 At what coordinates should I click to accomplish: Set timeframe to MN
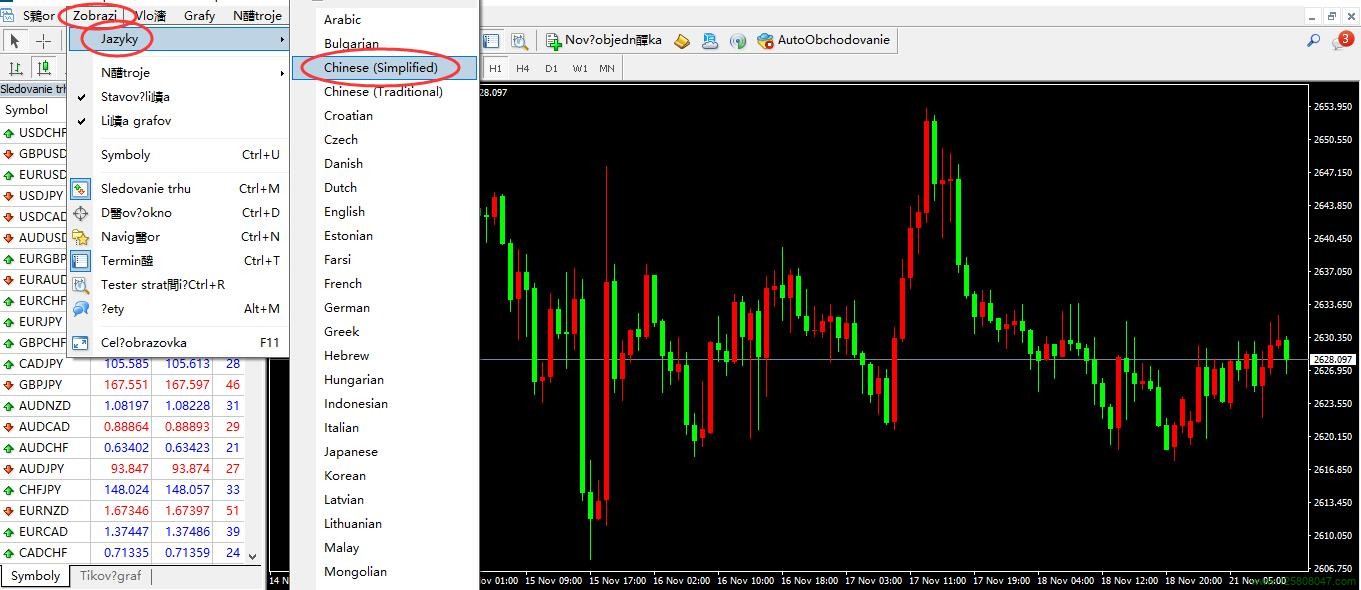pyautogui.click(x=607, y=68)
